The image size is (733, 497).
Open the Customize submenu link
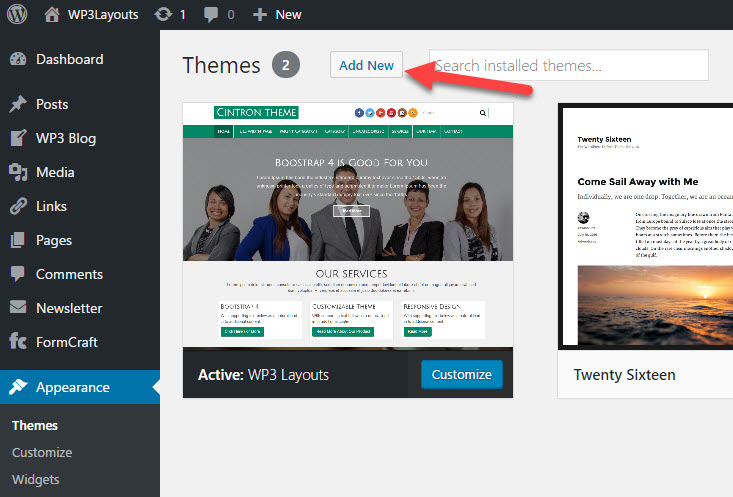click(x=42, y=453)
